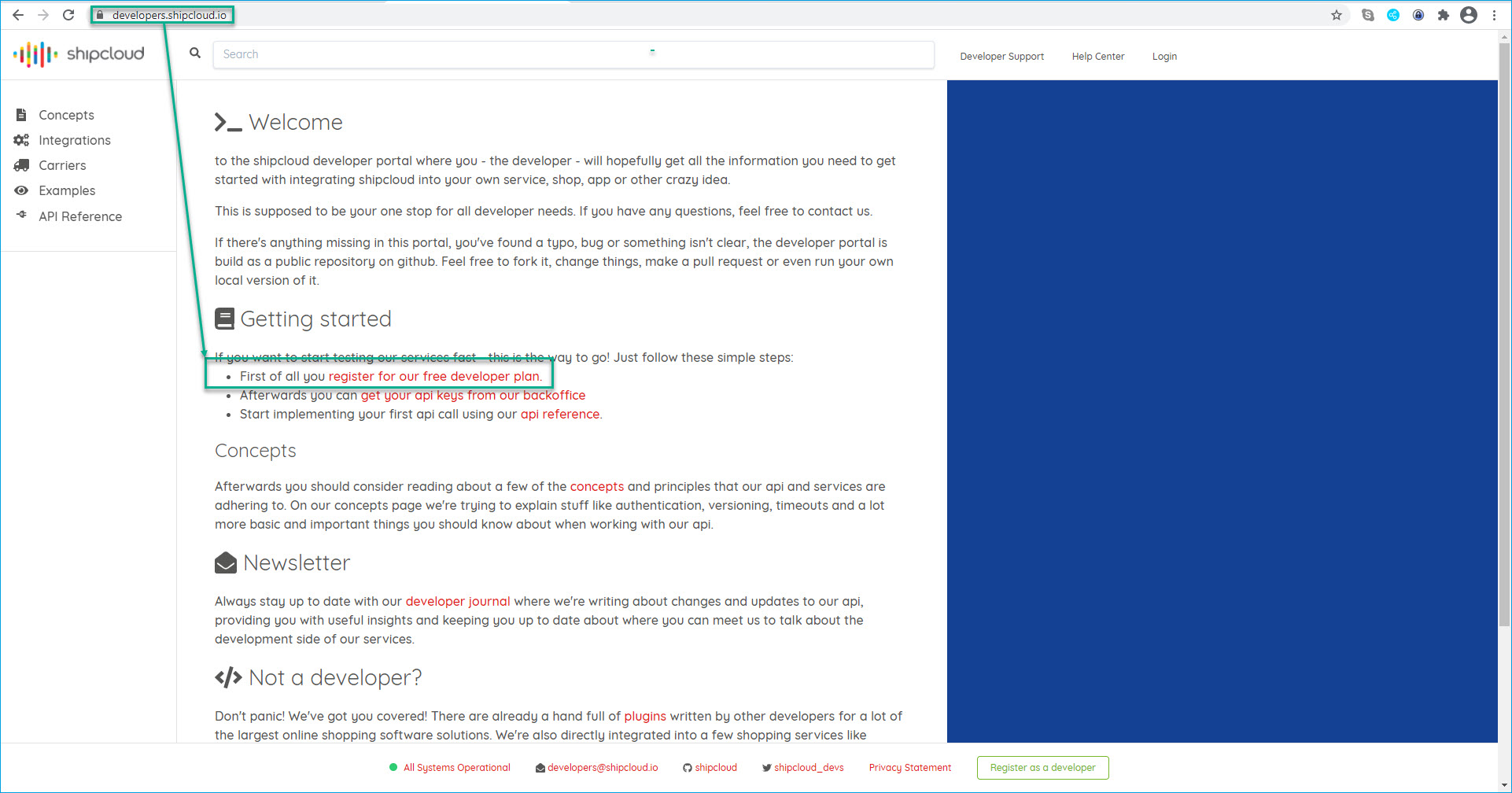Focus the Search input field

pos(573,54)
